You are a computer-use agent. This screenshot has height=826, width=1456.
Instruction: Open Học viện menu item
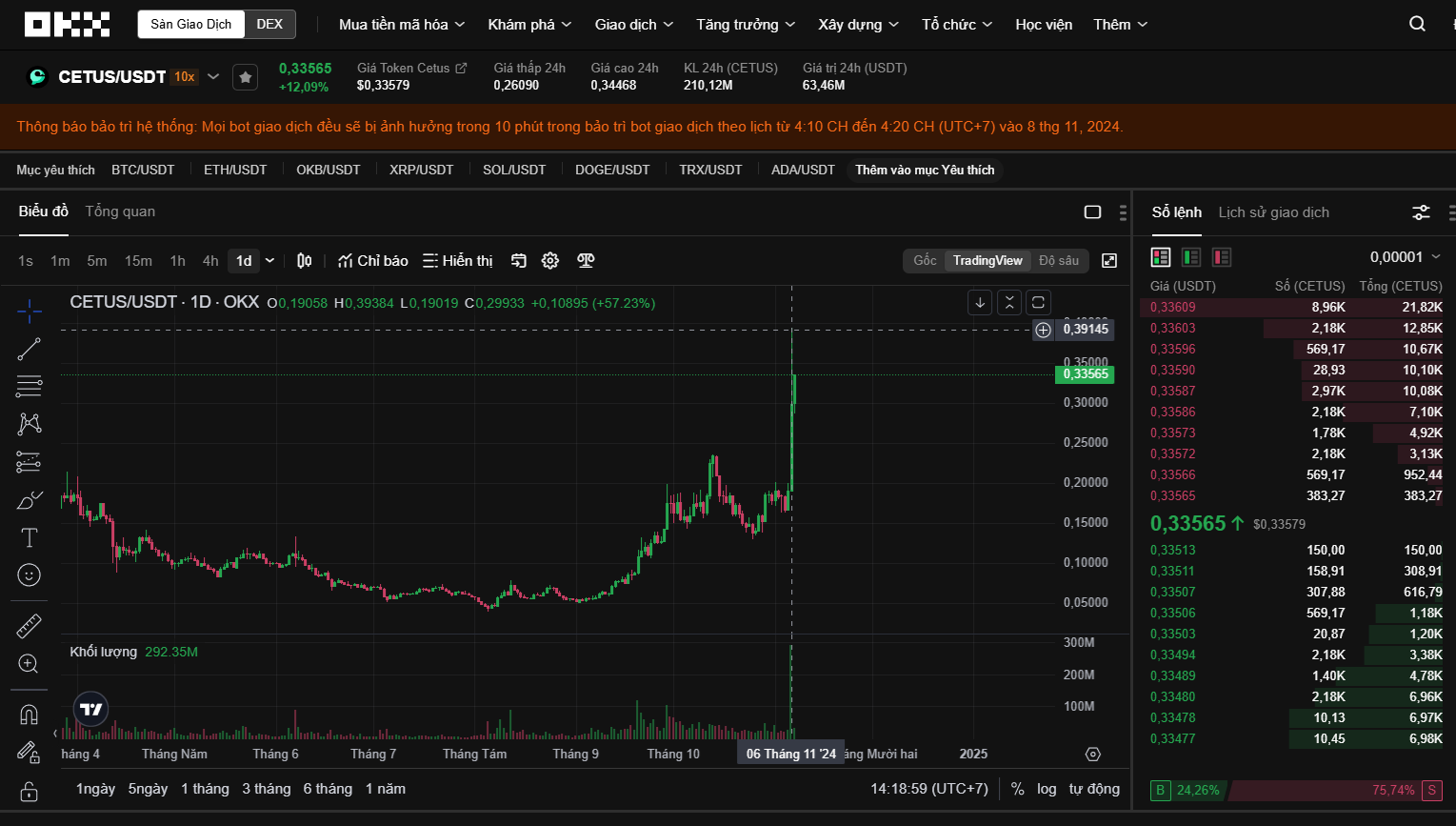pos(1044,25)
